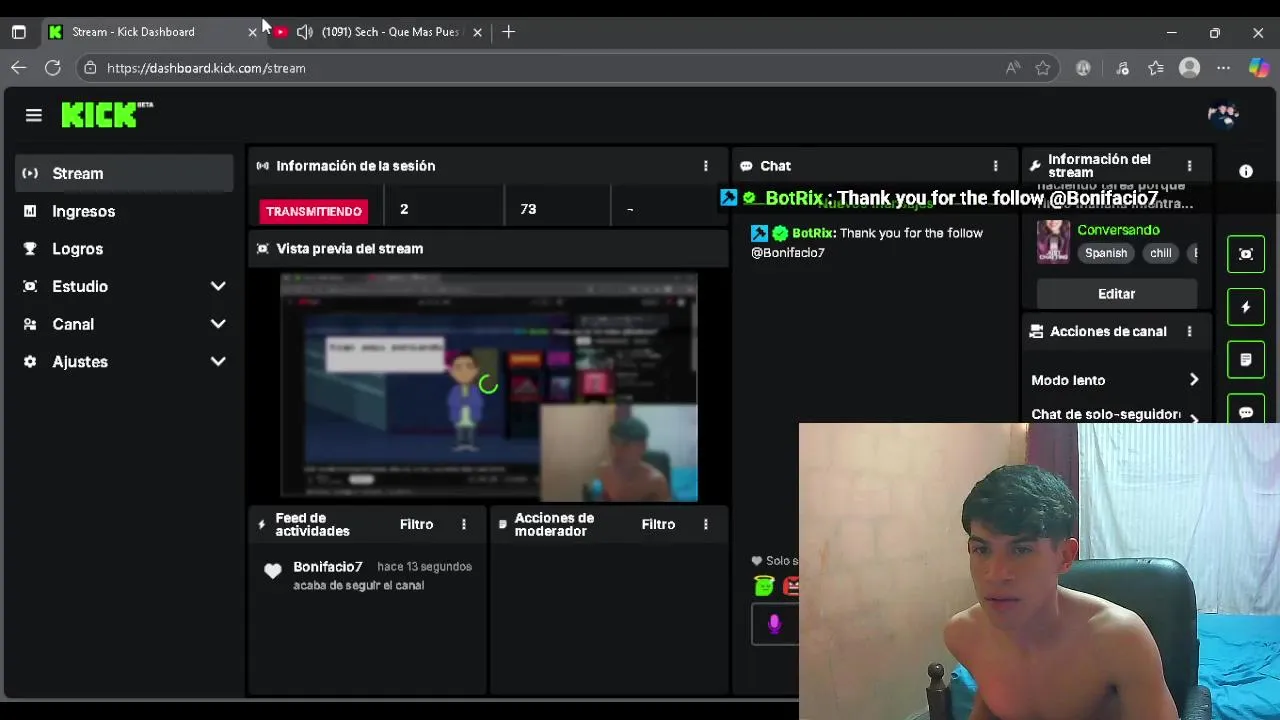Screen dimensions: 1280x720
Task: Select Stream in the sidebar
Action: (x=124, y=174)
